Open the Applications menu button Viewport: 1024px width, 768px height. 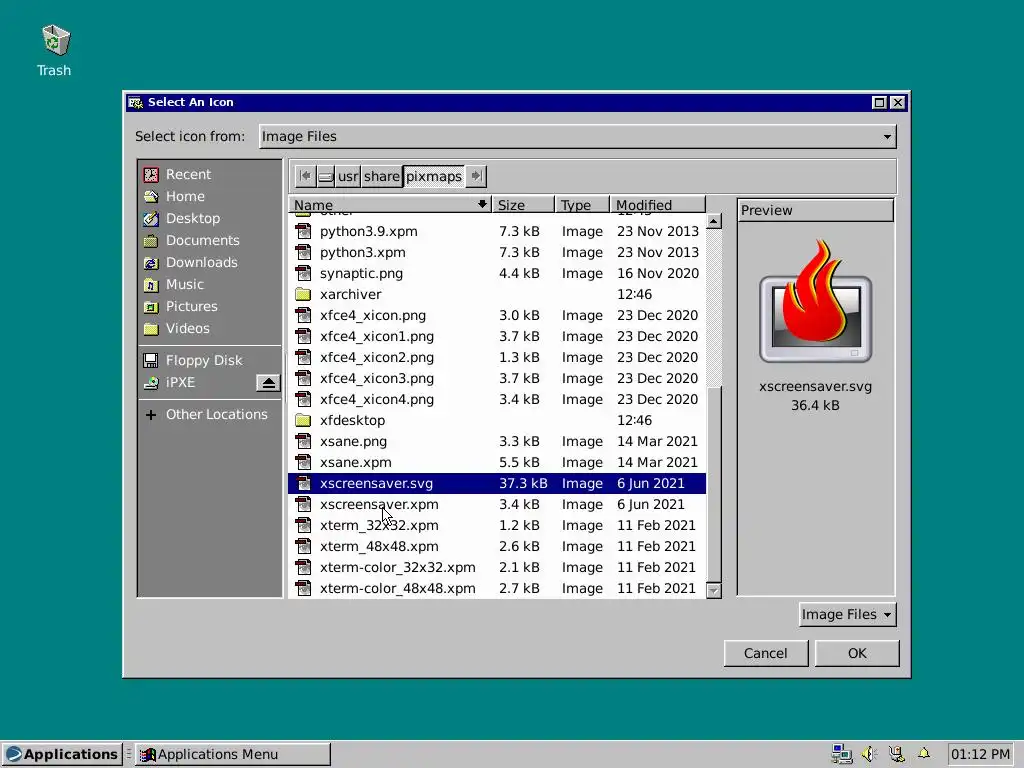click(x=62, y=754)
